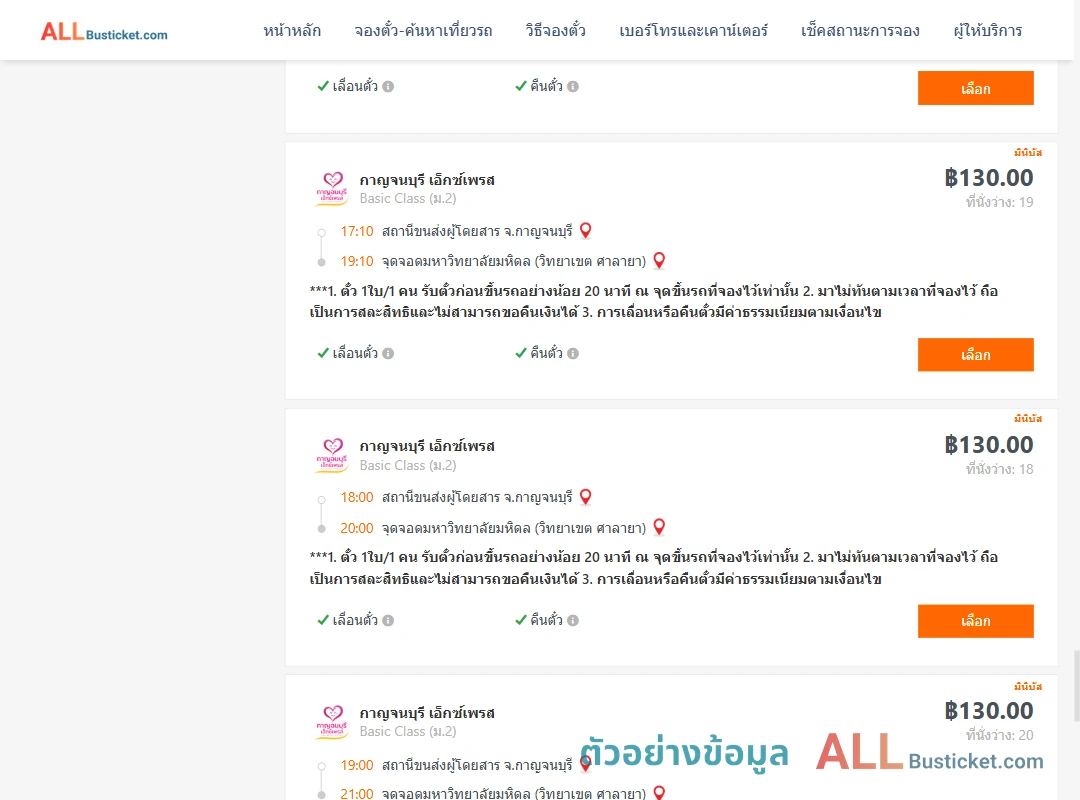Click คืนตั๋ว info icon in 17:10 trip
This screenshot has width=1080, height=800.
(573, 353)
